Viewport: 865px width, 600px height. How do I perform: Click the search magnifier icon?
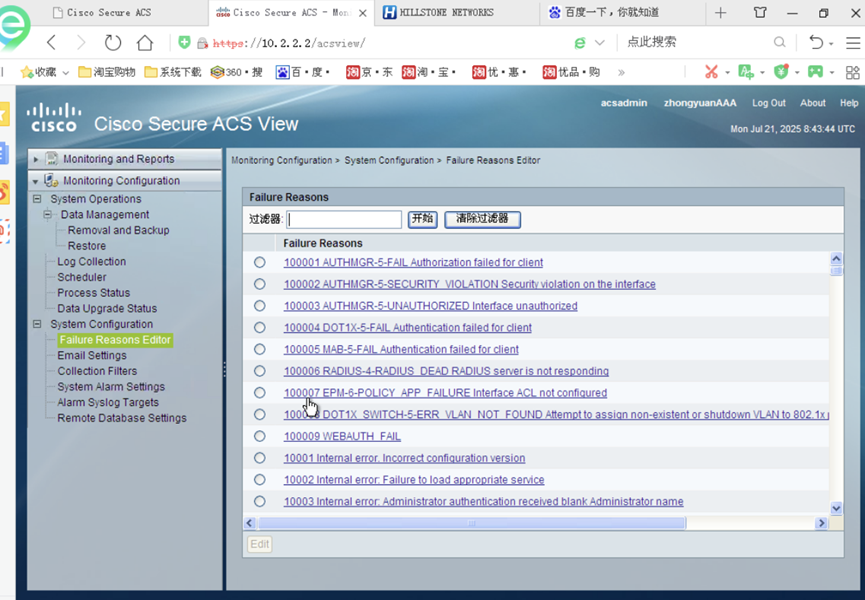tap(779, 42)
